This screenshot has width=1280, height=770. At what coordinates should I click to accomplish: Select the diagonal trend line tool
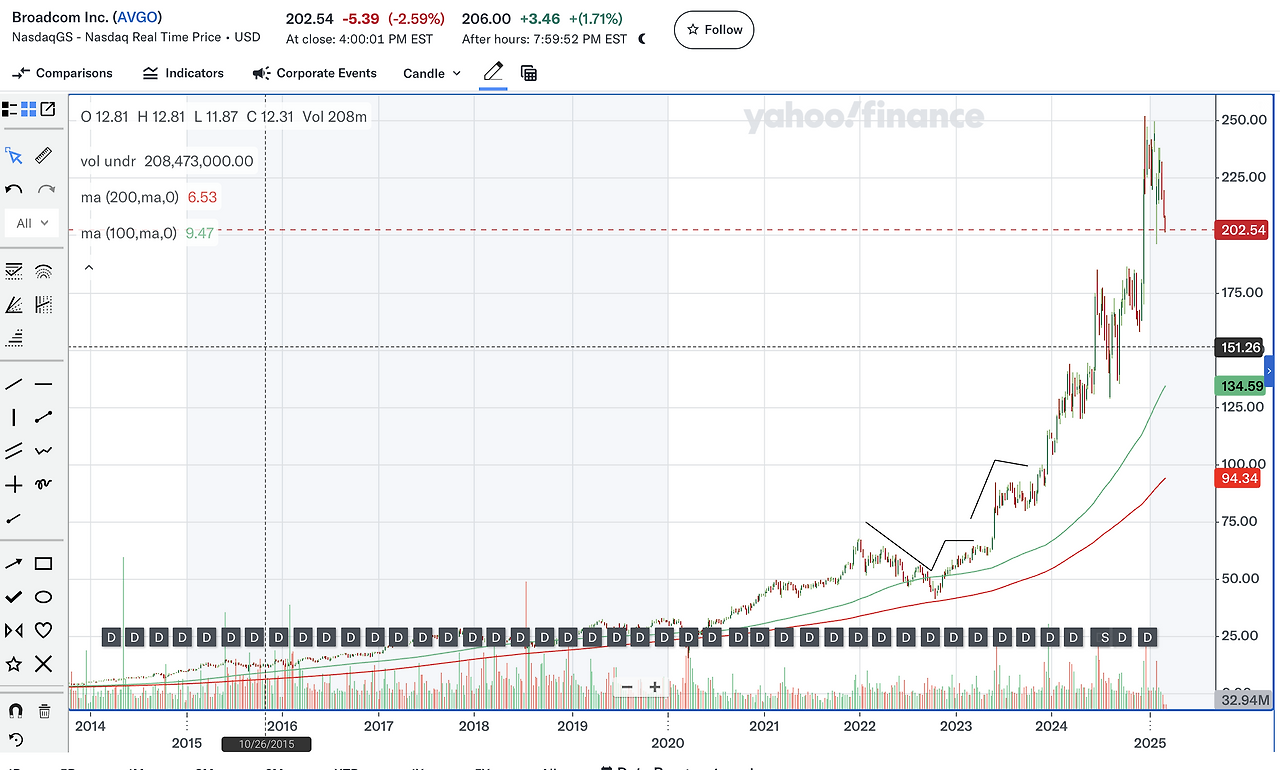[14, 384]
